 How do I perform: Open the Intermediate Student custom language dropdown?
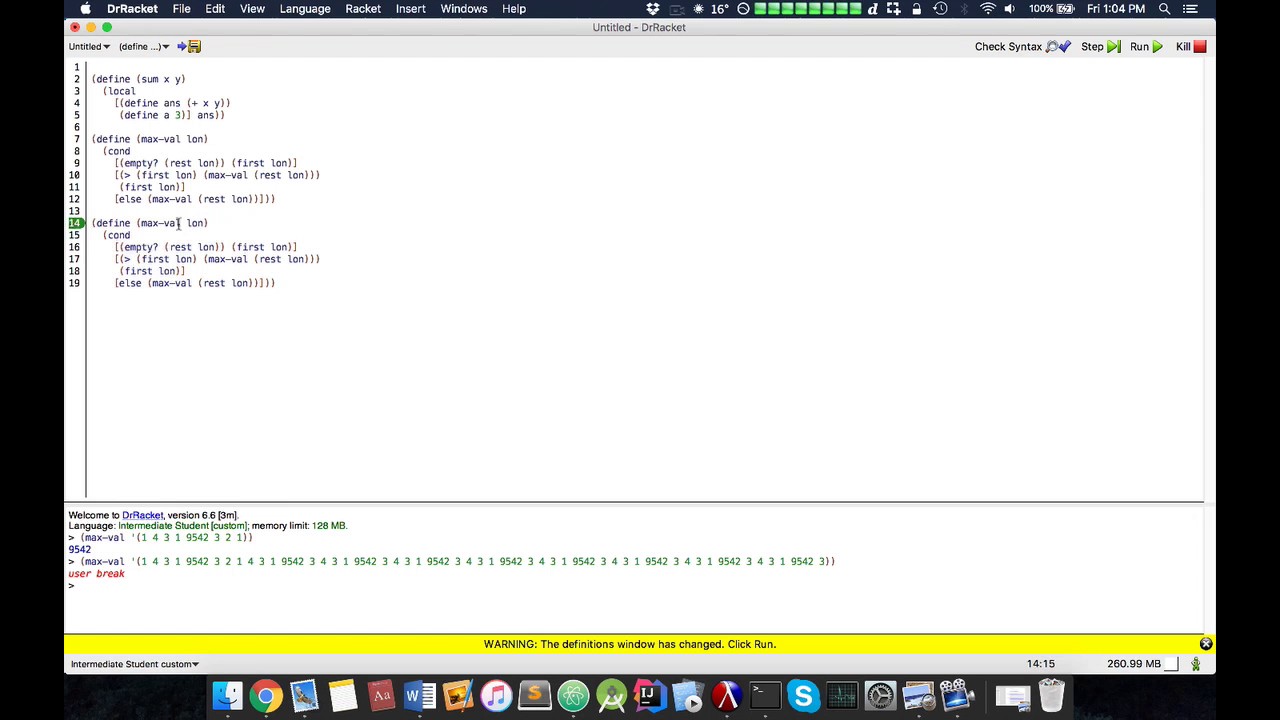(x=134, y=664)
